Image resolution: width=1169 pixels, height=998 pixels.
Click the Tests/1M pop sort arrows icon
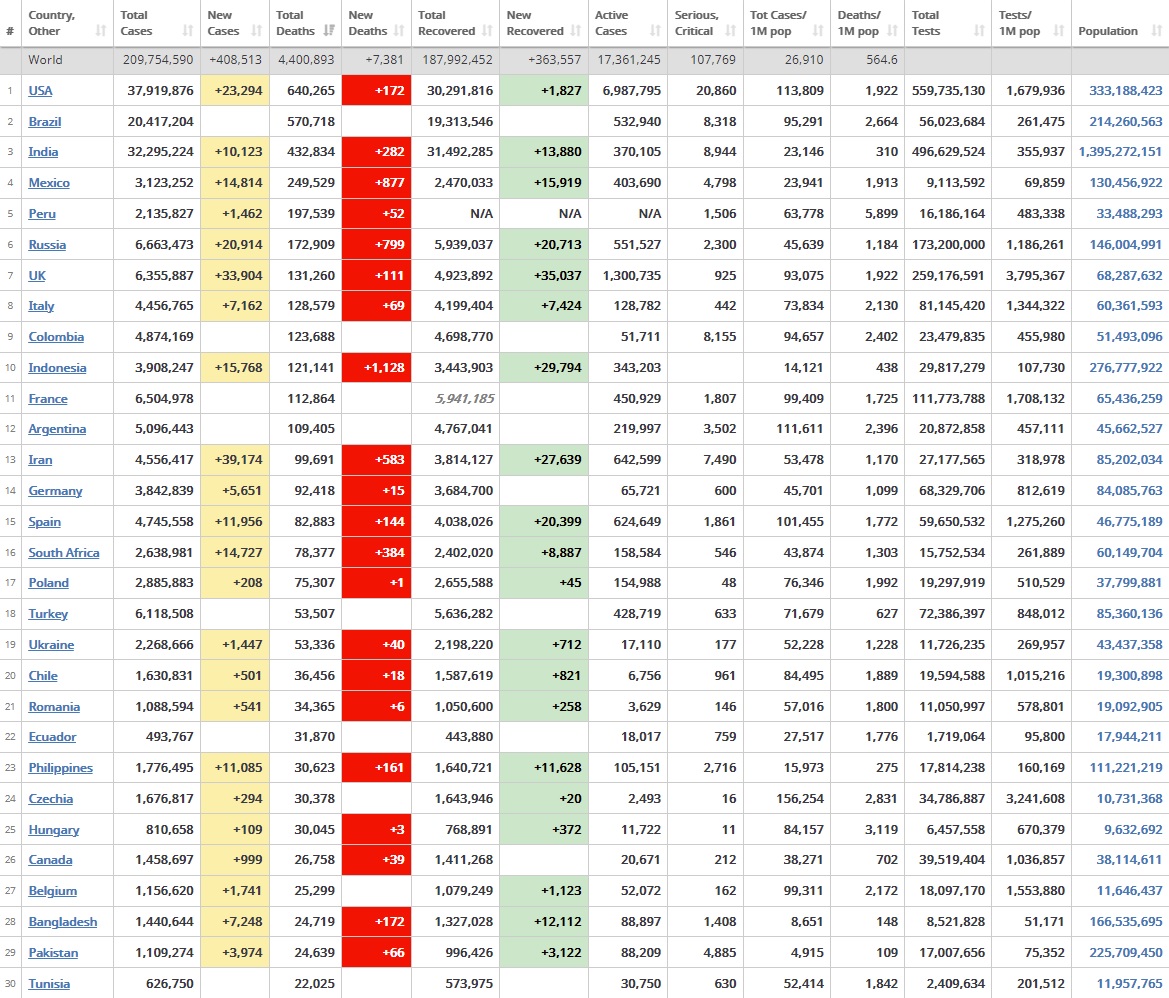[1059, 31]
